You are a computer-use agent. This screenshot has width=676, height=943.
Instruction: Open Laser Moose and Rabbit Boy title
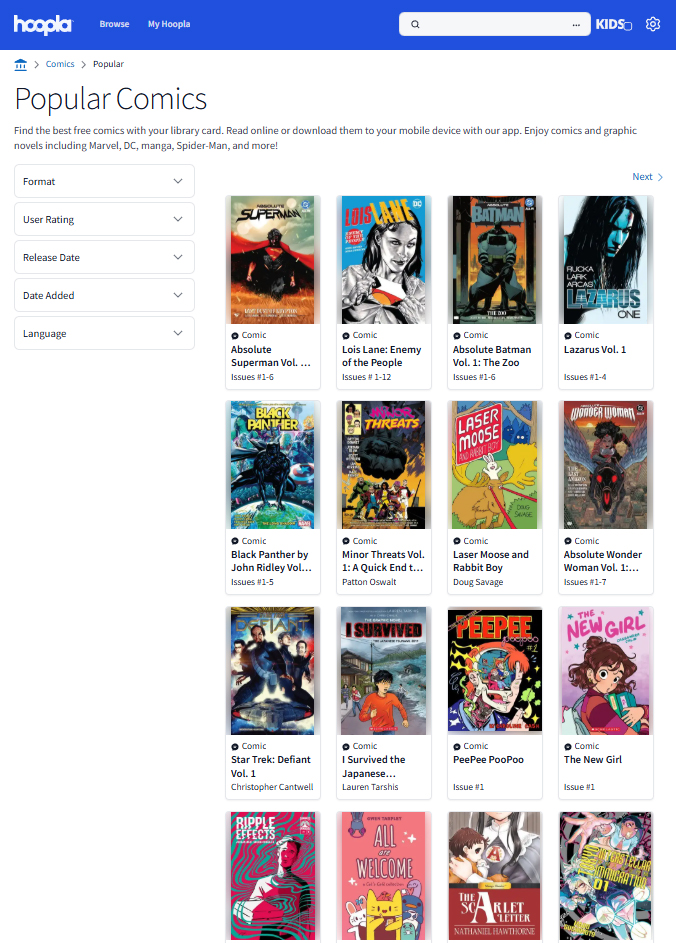[x=492, y=561]
